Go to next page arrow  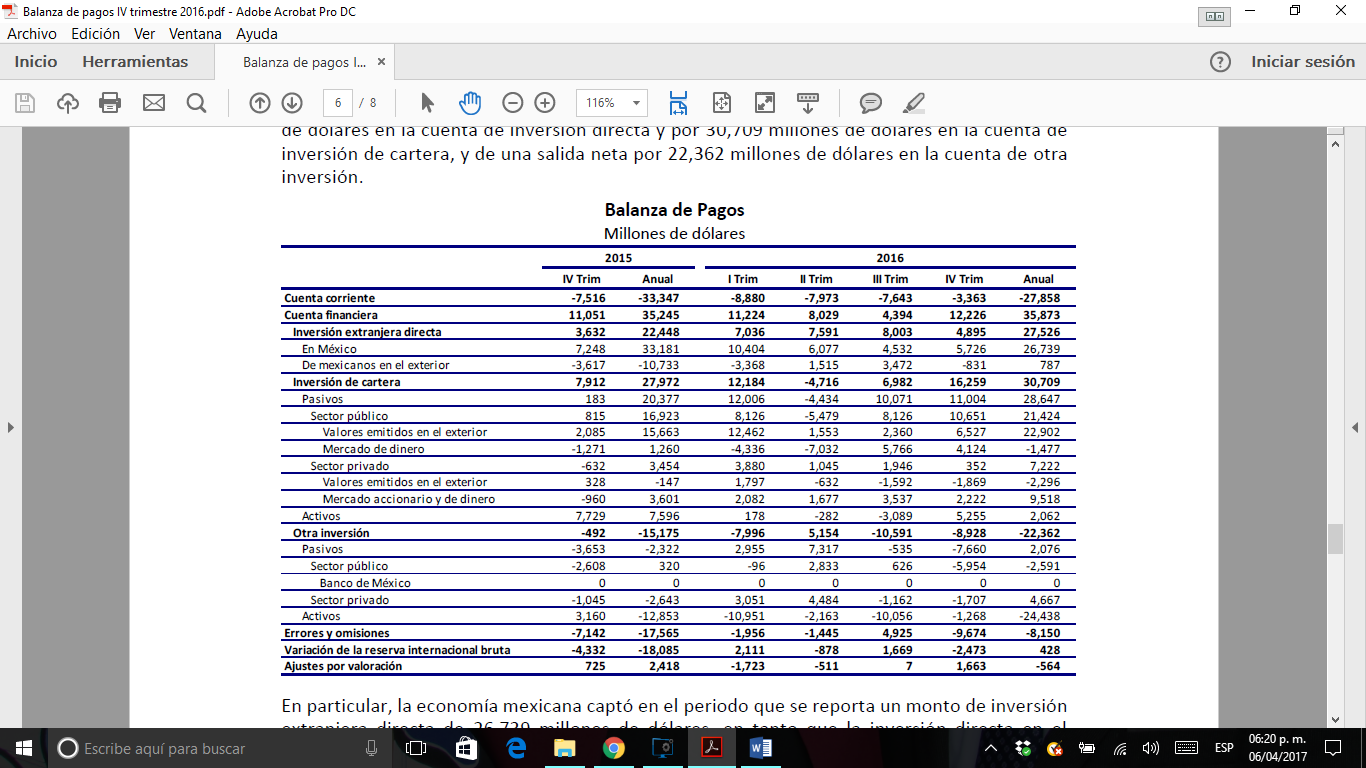coord(292,103)
